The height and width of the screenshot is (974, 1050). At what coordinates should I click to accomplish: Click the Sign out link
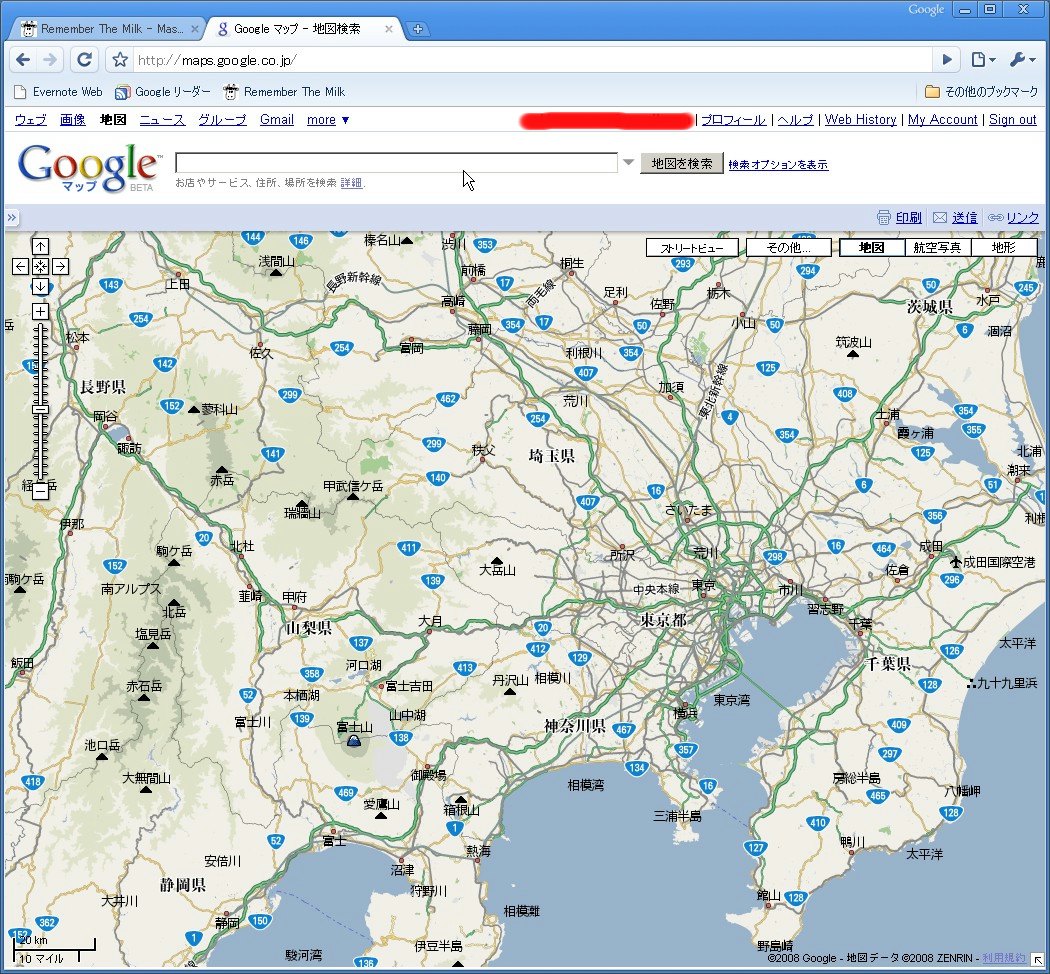coord(1012,120)
